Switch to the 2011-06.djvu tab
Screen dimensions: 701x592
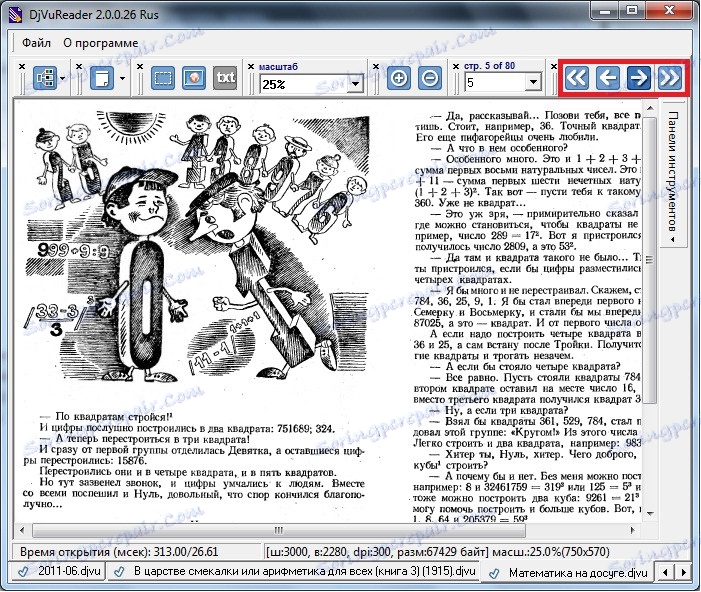click(58, 571)
